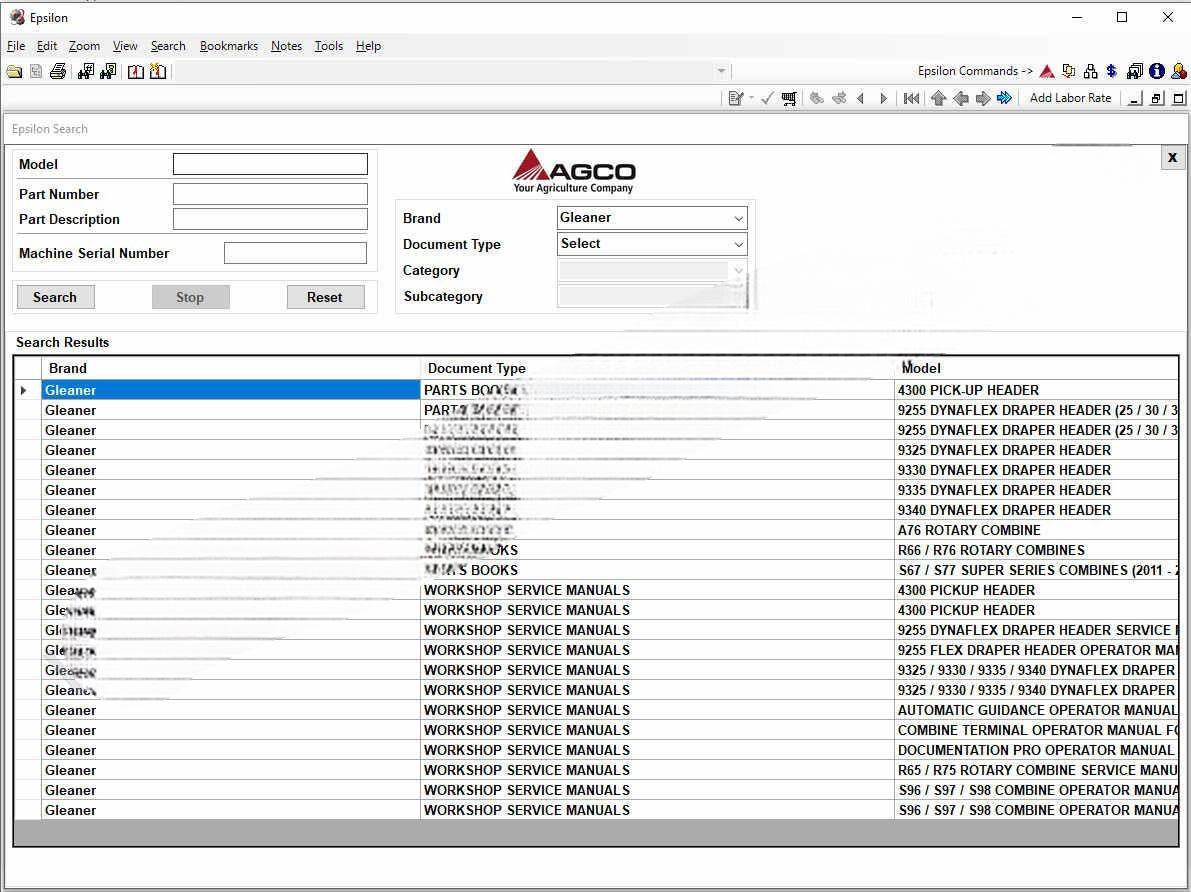Screen dimensions: 1191x892
Task: Click the hierarchy tree icon in Epsilon Commands
Action: click(1090, 72)
